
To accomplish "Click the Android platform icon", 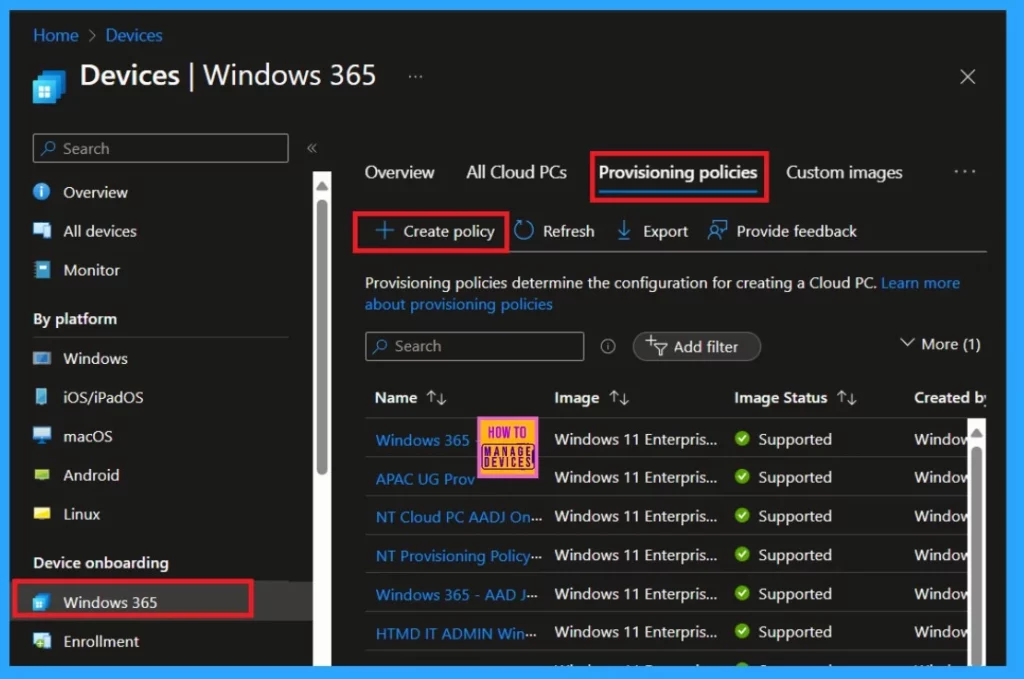I will (42, 475).
